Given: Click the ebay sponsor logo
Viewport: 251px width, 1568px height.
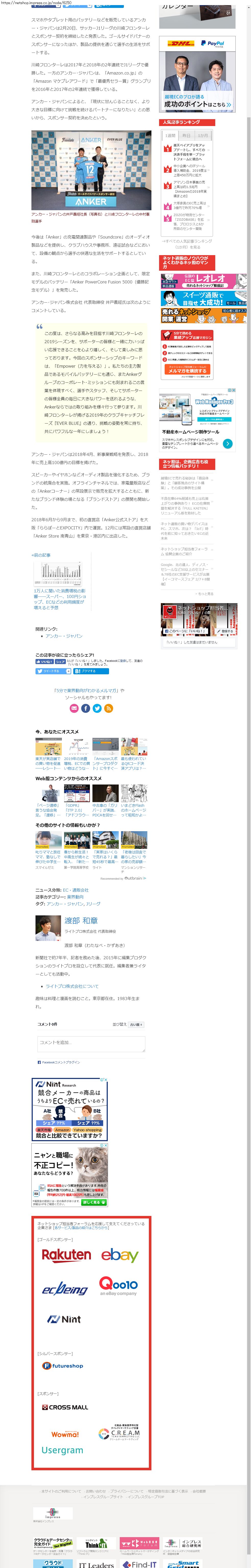Looking at the screenshot, I should click(x=119, y=1255).
